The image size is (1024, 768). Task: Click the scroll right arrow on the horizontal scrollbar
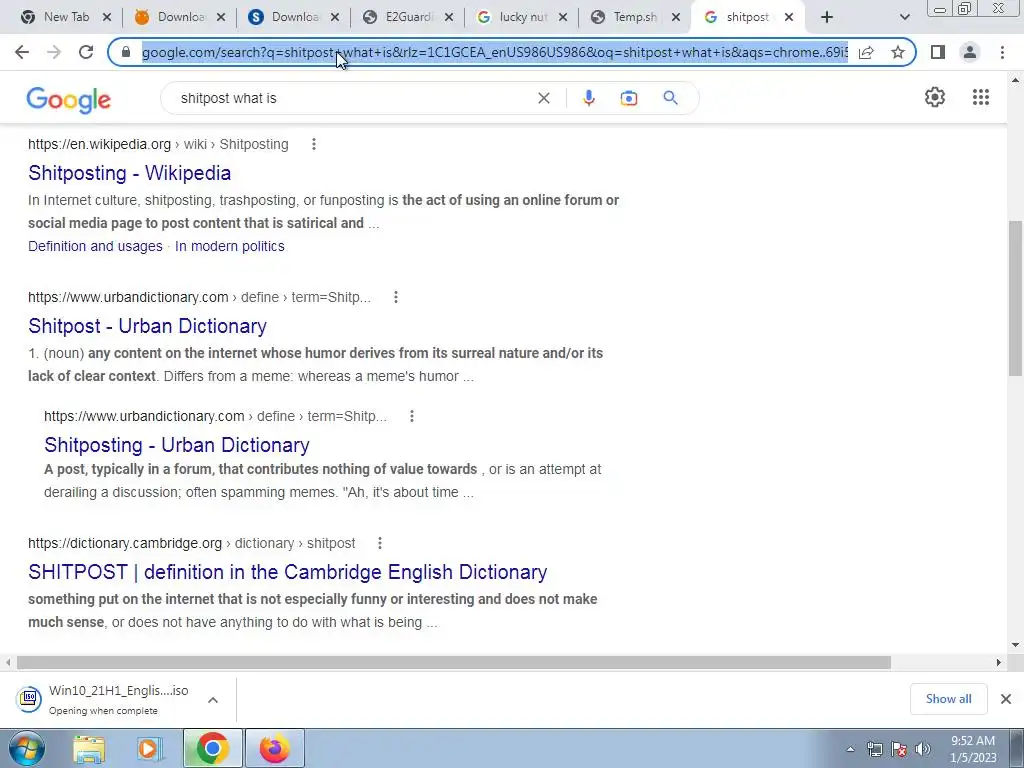pyautogui.click(x=998, y=662)
